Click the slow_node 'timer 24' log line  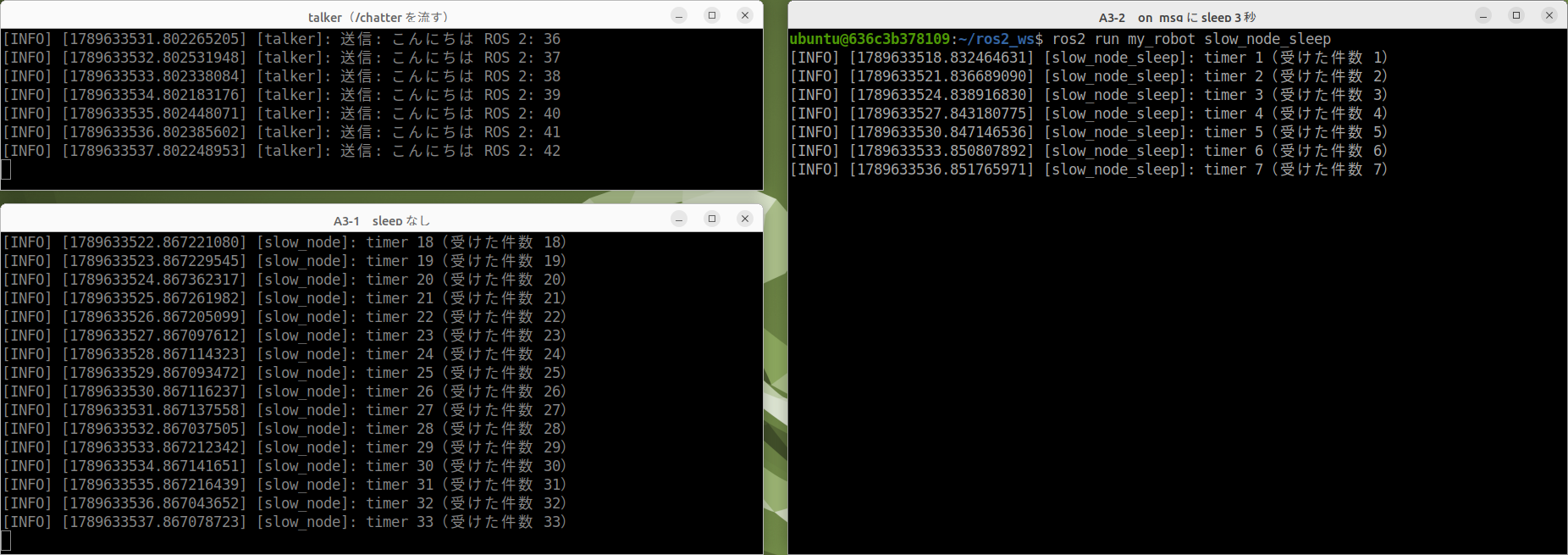pos(284,354)
